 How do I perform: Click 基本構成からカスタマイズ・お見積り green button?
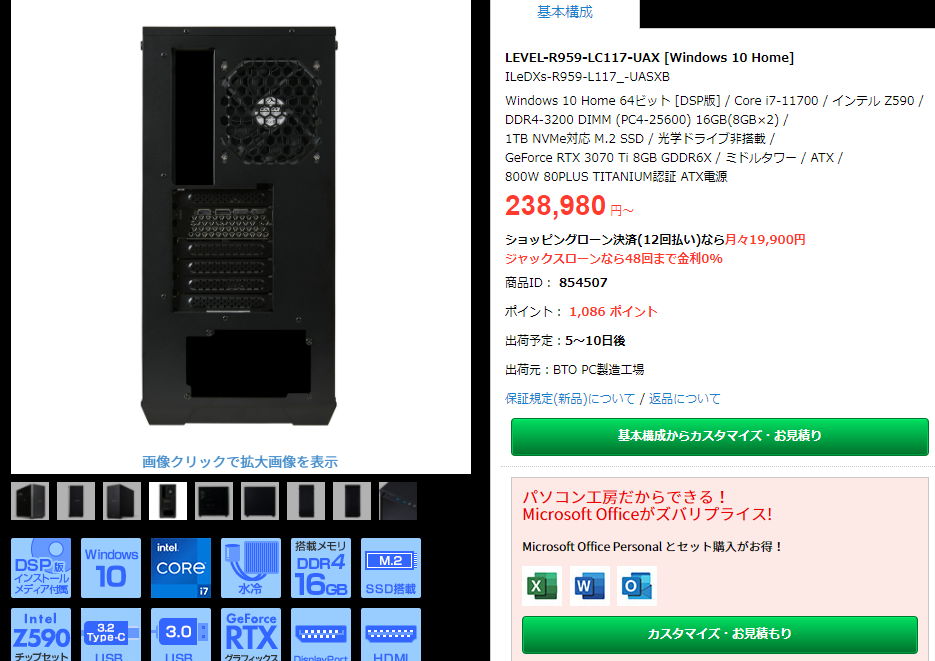coord(720,436)
